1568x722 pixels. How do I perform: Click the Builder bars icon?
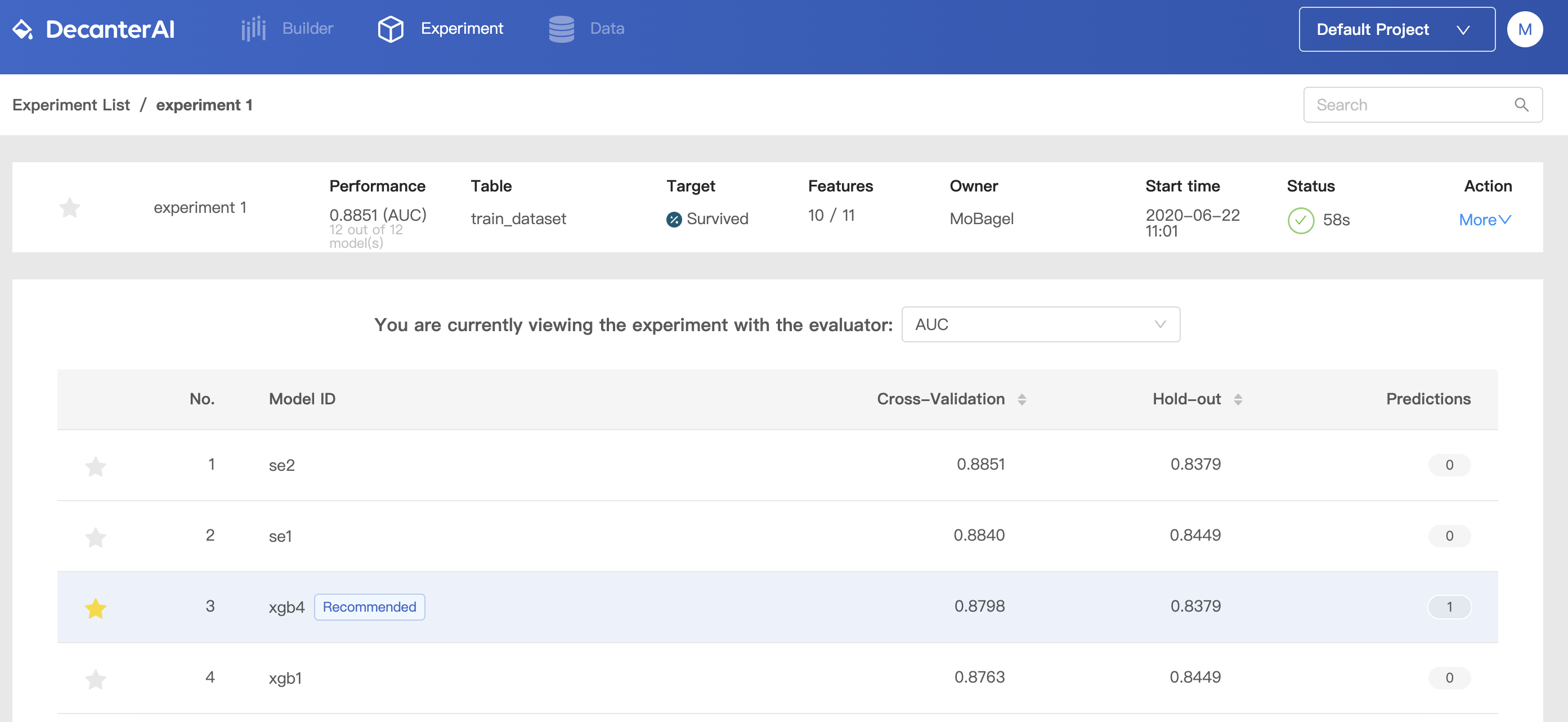tap(253, 29)
